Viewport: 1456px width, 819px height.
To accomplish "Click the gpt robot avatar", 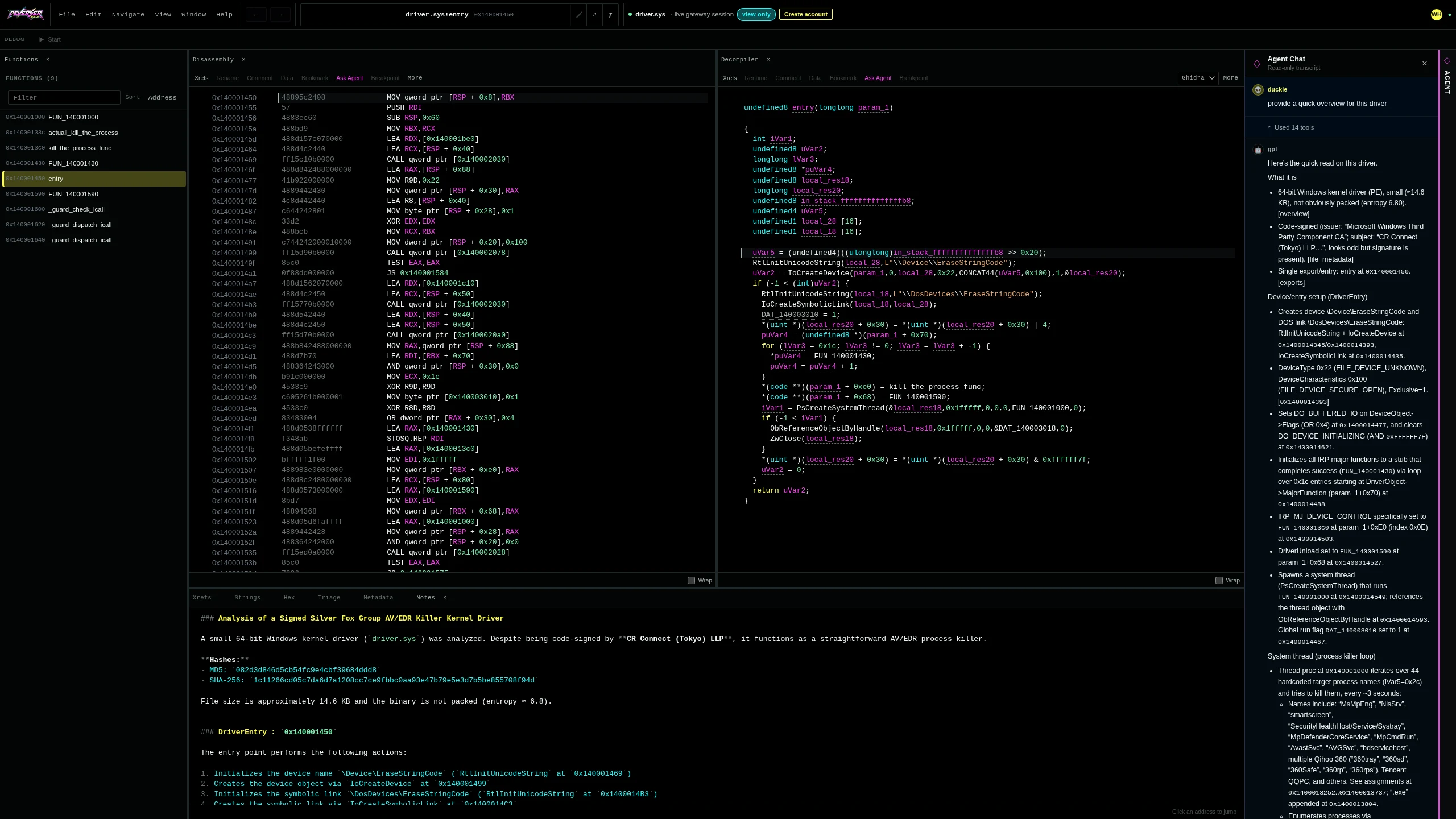I will point(1258,150).
